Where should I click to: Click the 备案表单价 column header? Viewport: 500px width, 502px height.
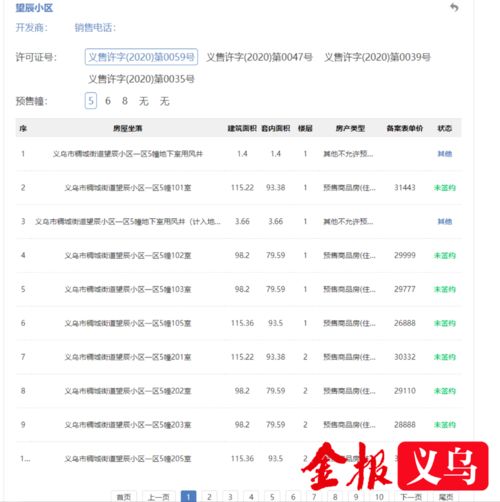[x=405, y=128]
